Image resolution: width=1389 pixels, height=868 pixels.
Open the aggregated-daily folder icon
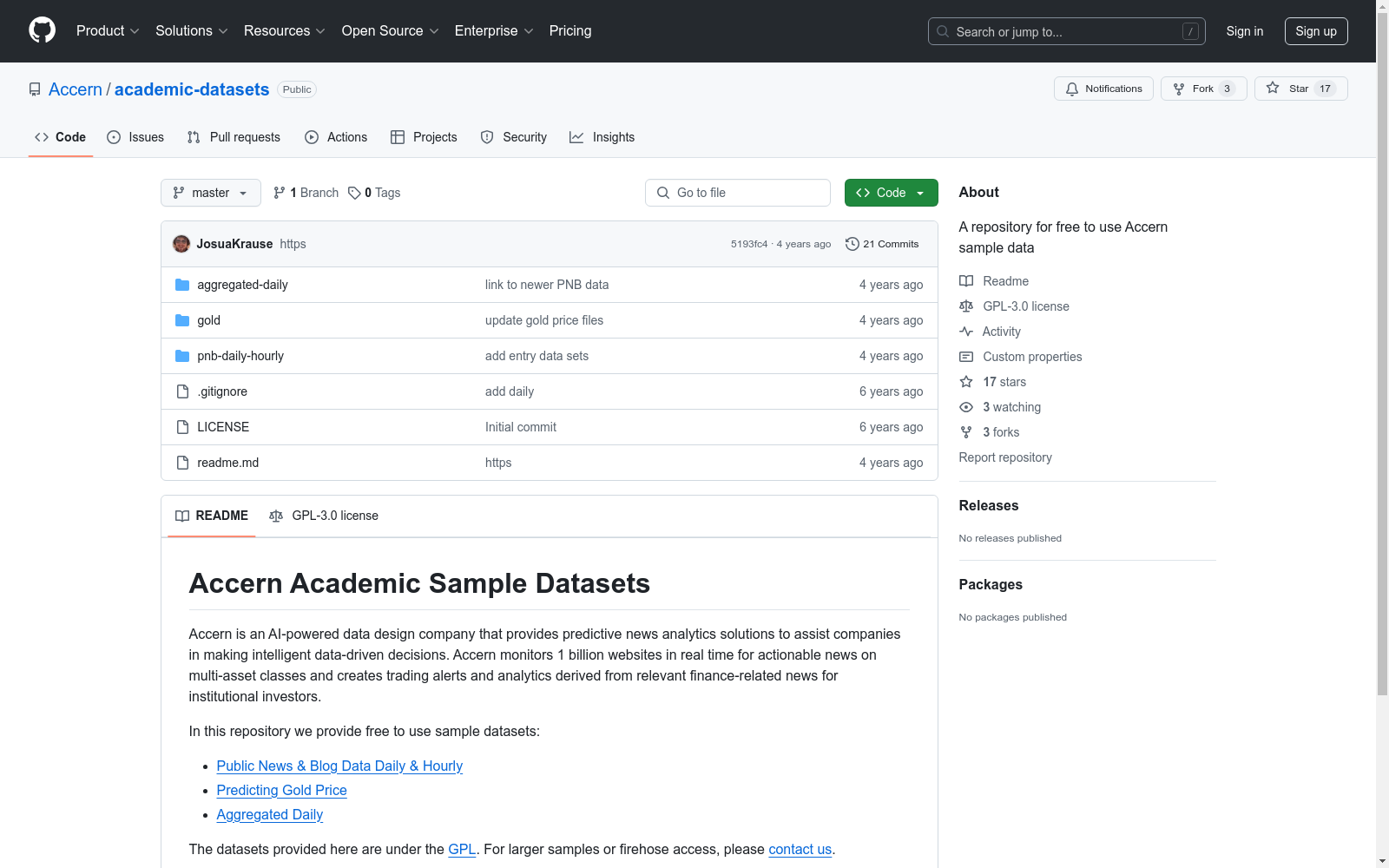pos(182,285)
